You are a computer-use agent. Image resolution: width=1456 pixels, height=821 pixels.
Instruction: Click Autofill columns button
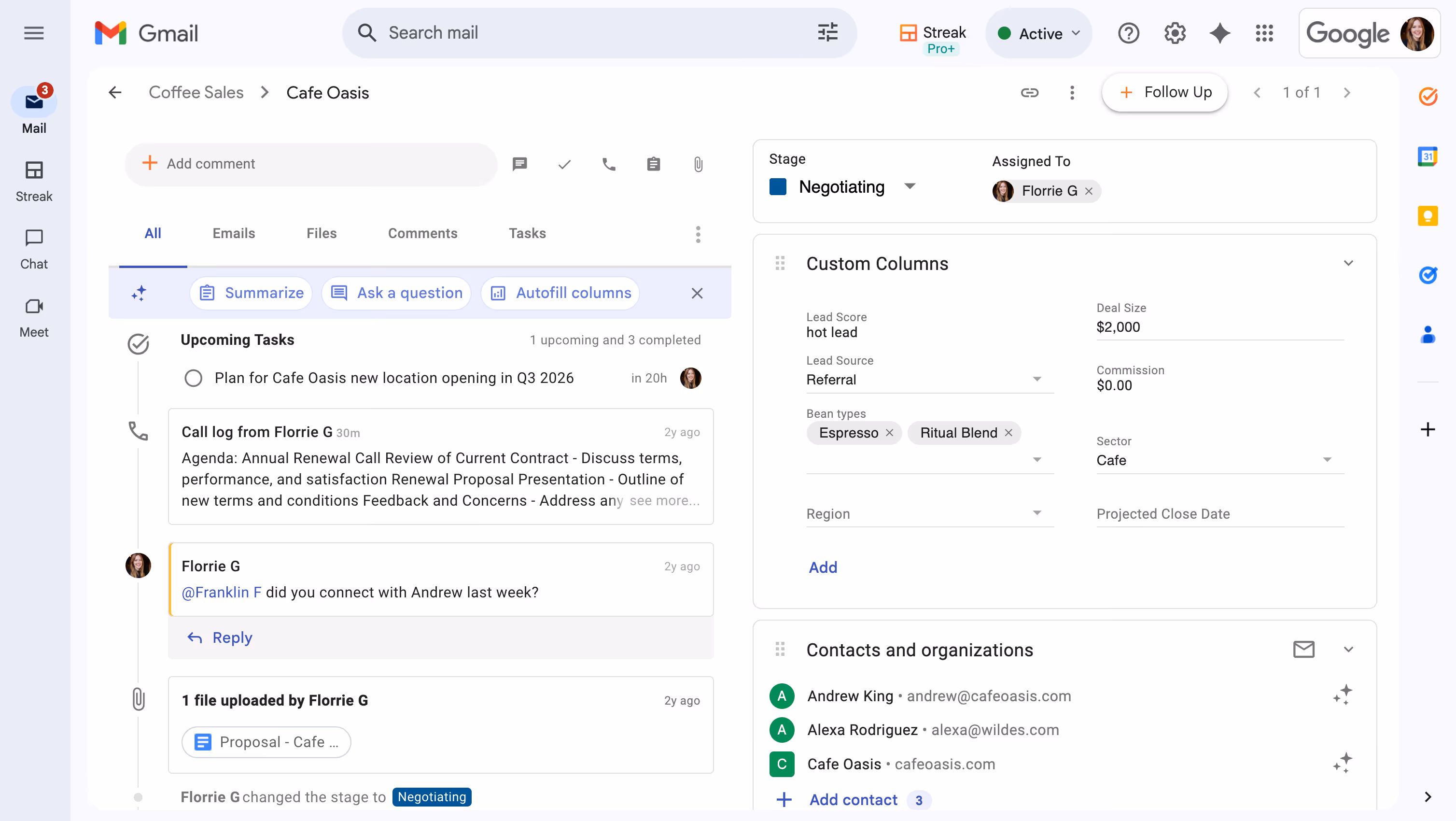click(560, 293)
